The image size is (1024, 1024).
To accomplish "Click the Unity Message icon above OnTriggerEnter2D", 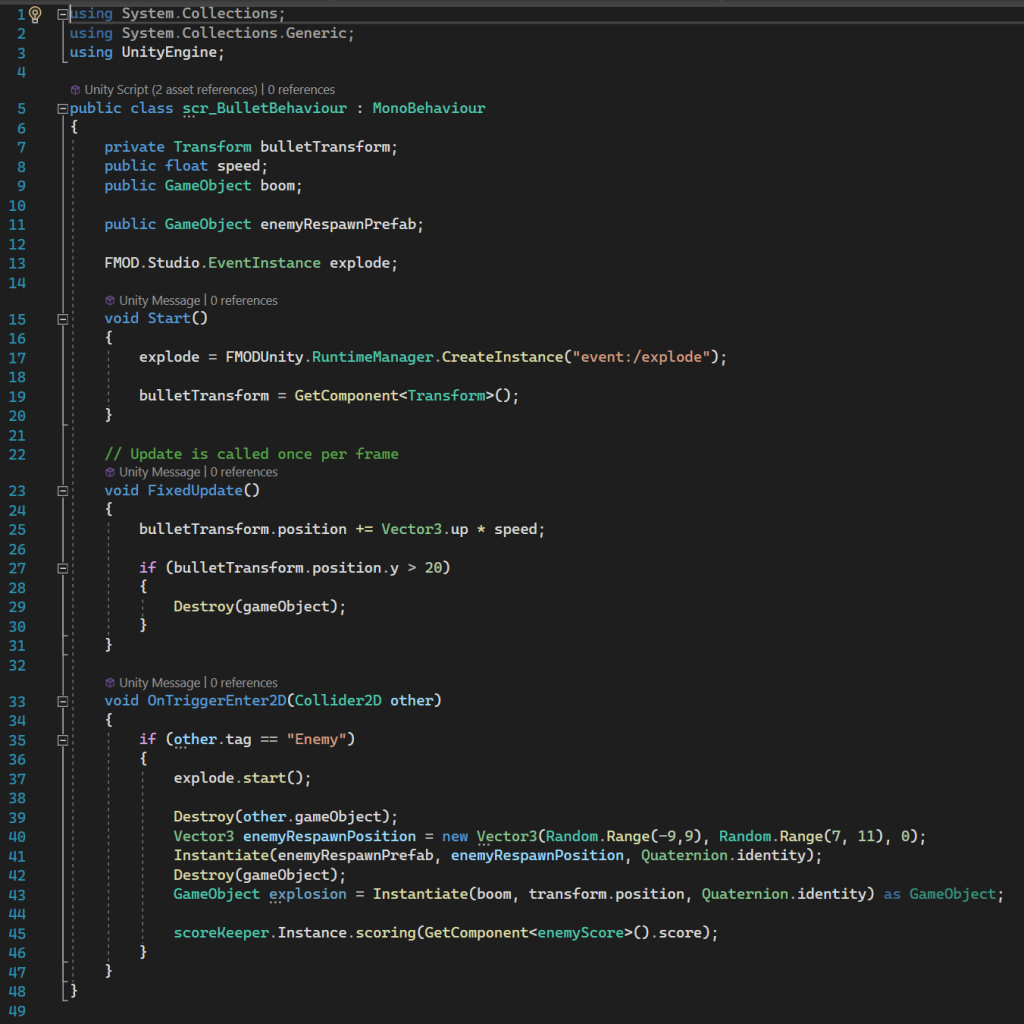I will pyautogui.click(x=110, y=683).
